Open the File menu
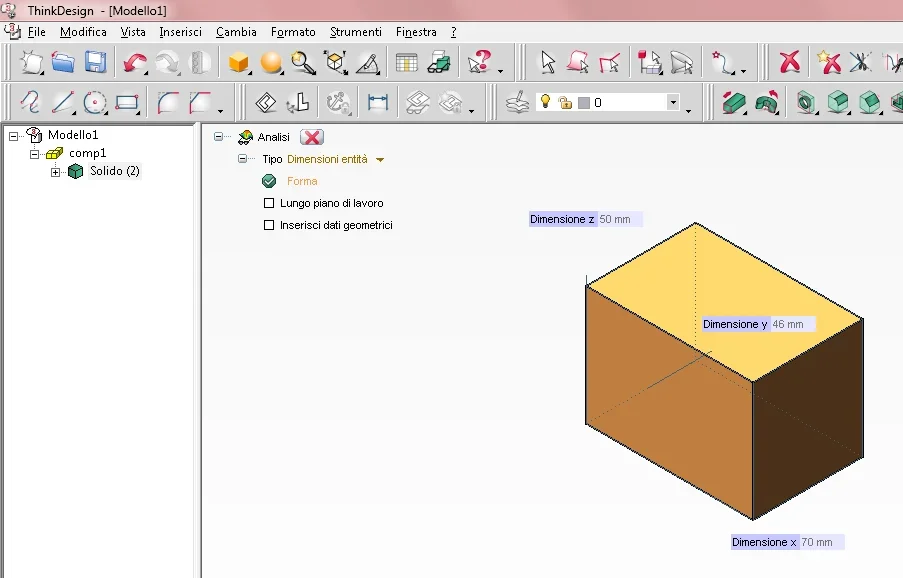The width and height of the screenshot is (903, 578). 36,32
